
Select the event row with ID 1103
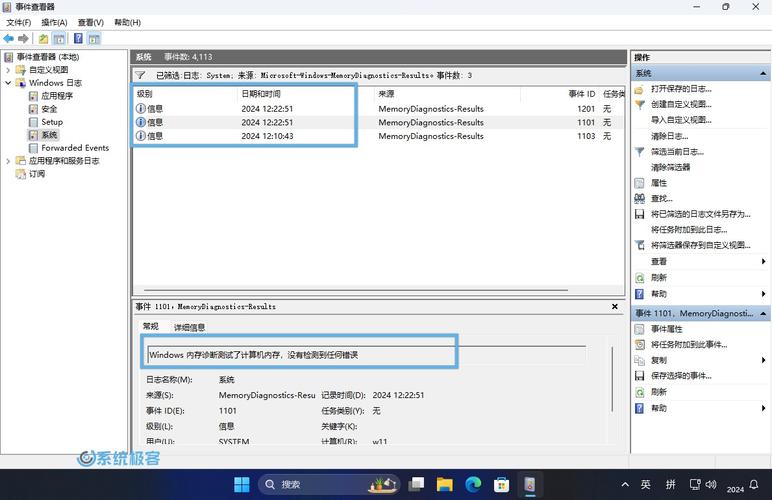click(378, 136)
